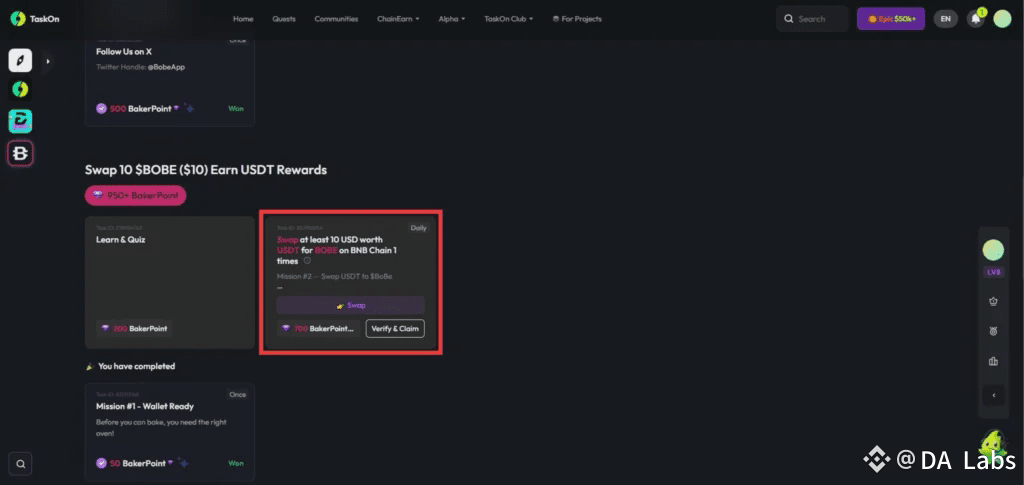The width and height of the screenshot is (1024, 485).
Task: Click the Won status on Follow Us on X card
Action: point(236,108)
